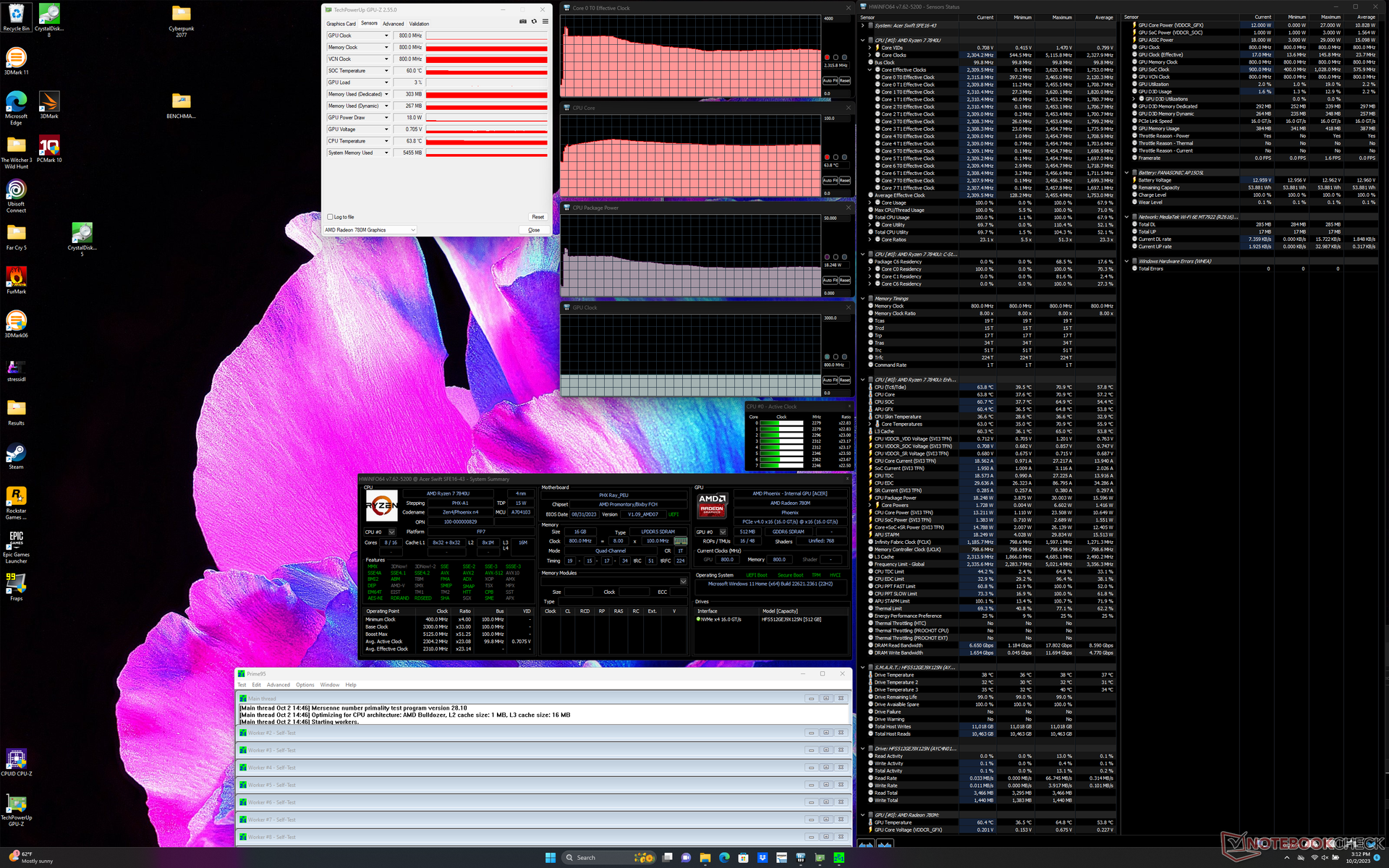Image resolution: width=1389 pixels, height=868 pixels.
Task: Click the GPU-Z screenshot camera icon
Action: click(522, 22)
